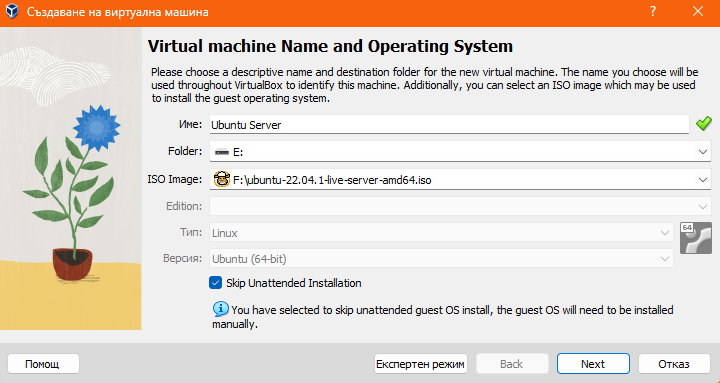Click the Име label
The height and width of the screenshot is (383, 720).
point(190,124)
